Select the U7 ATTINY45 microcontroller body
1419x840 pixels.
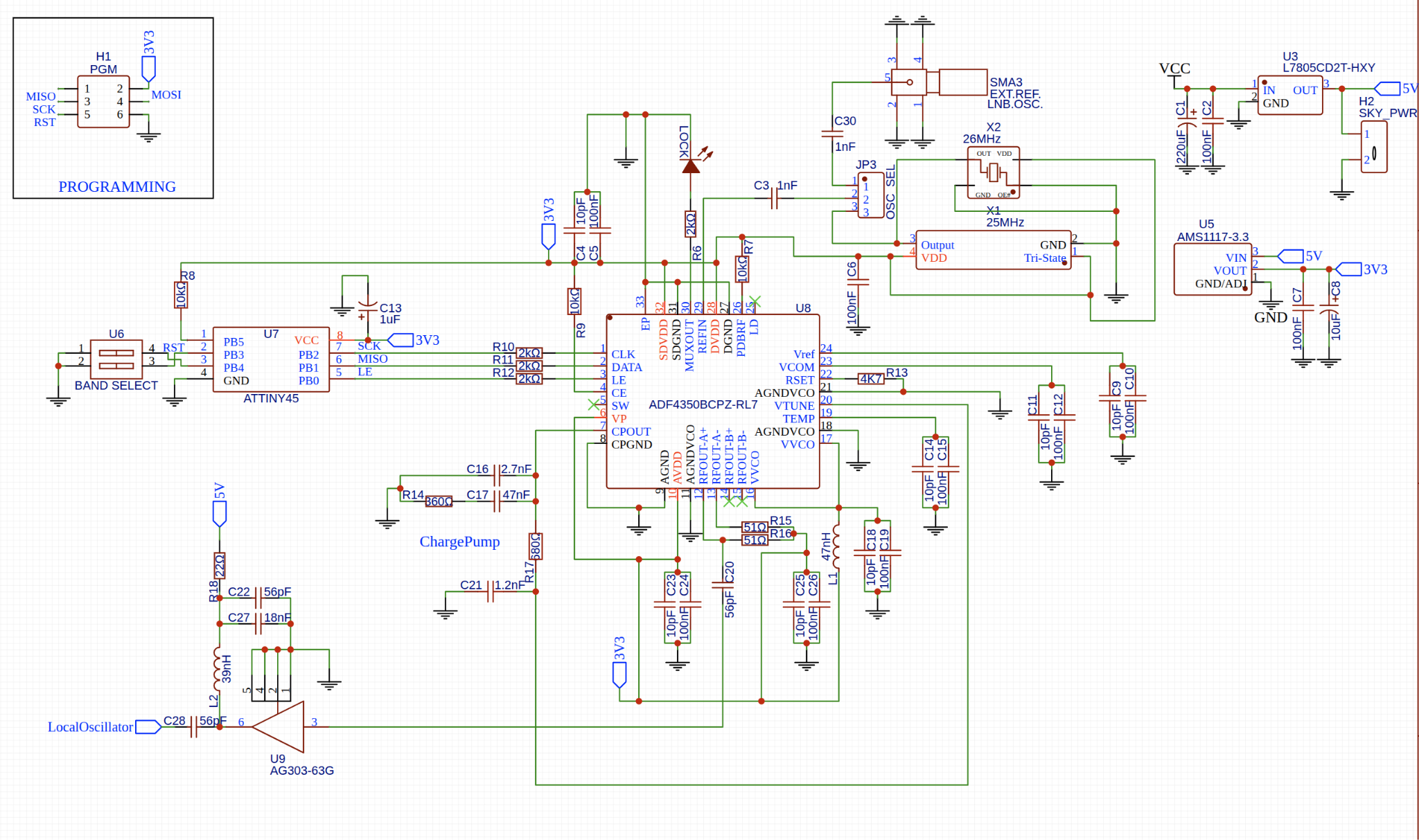[270, 360]
